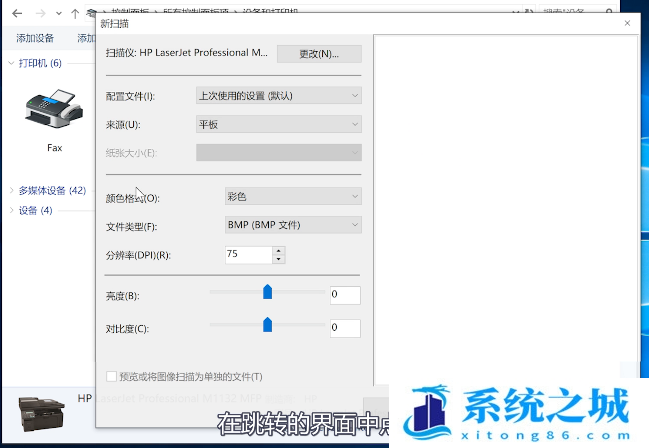Viewport: 649px width, 448px height.
Task: Expand the 设备 (4) group
Action: (x=12, y=210)
